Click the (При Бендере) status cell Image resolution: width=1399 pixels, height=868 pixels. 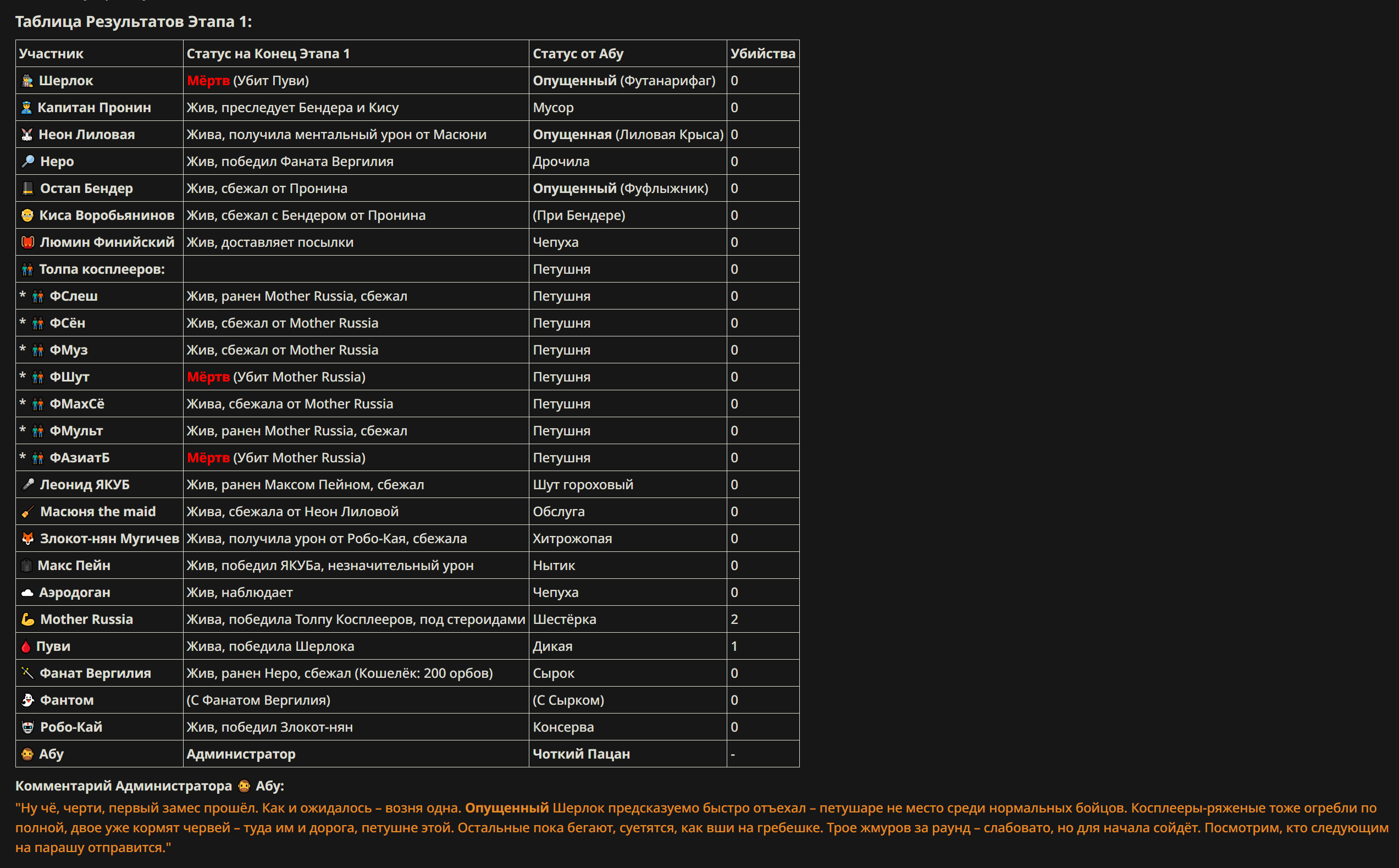pos(627,216)
